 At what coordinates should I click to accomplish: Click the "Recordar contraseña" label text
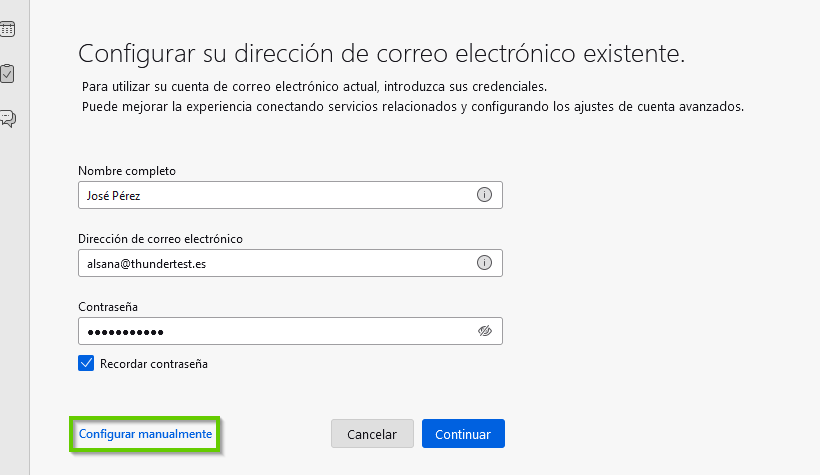(x=154, y=364)
